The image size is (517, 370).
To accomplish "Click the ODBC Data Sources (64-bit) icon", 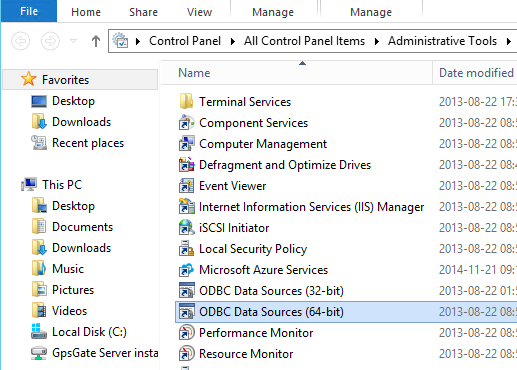I will [x=186, y=311].
